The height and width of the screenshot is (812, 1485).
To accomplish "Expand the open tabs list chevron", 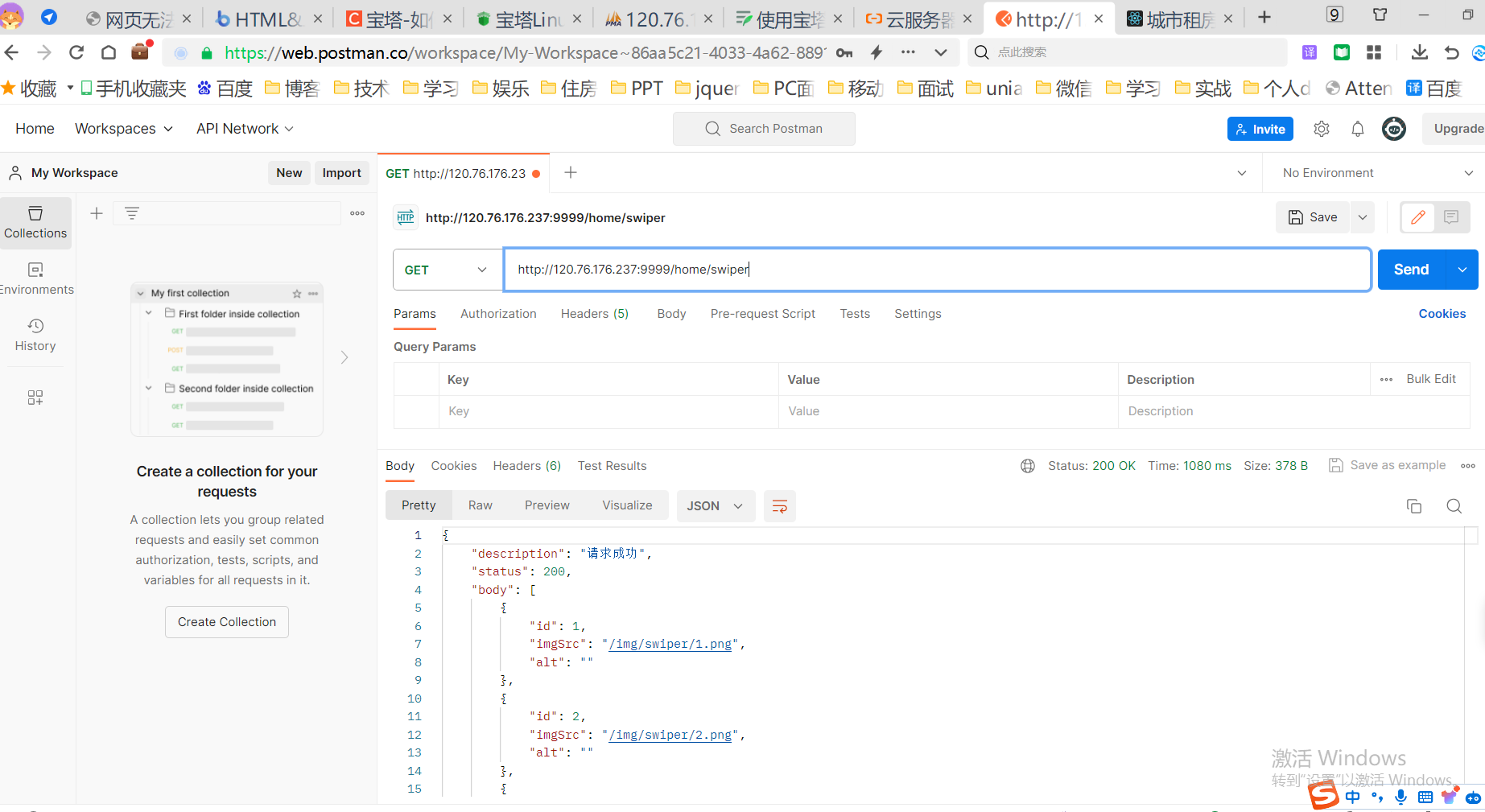I will click(x=1242, y=173).
